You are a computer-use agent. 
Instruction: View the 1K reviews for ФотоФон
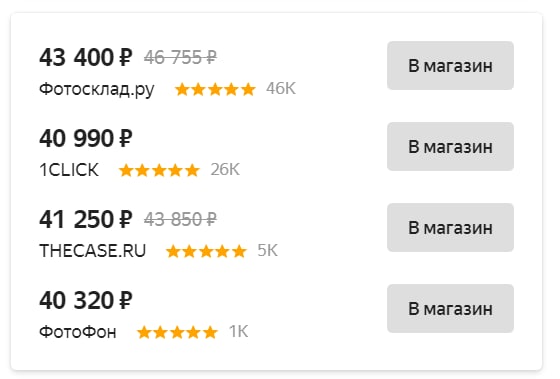click(x=239, y=332)
